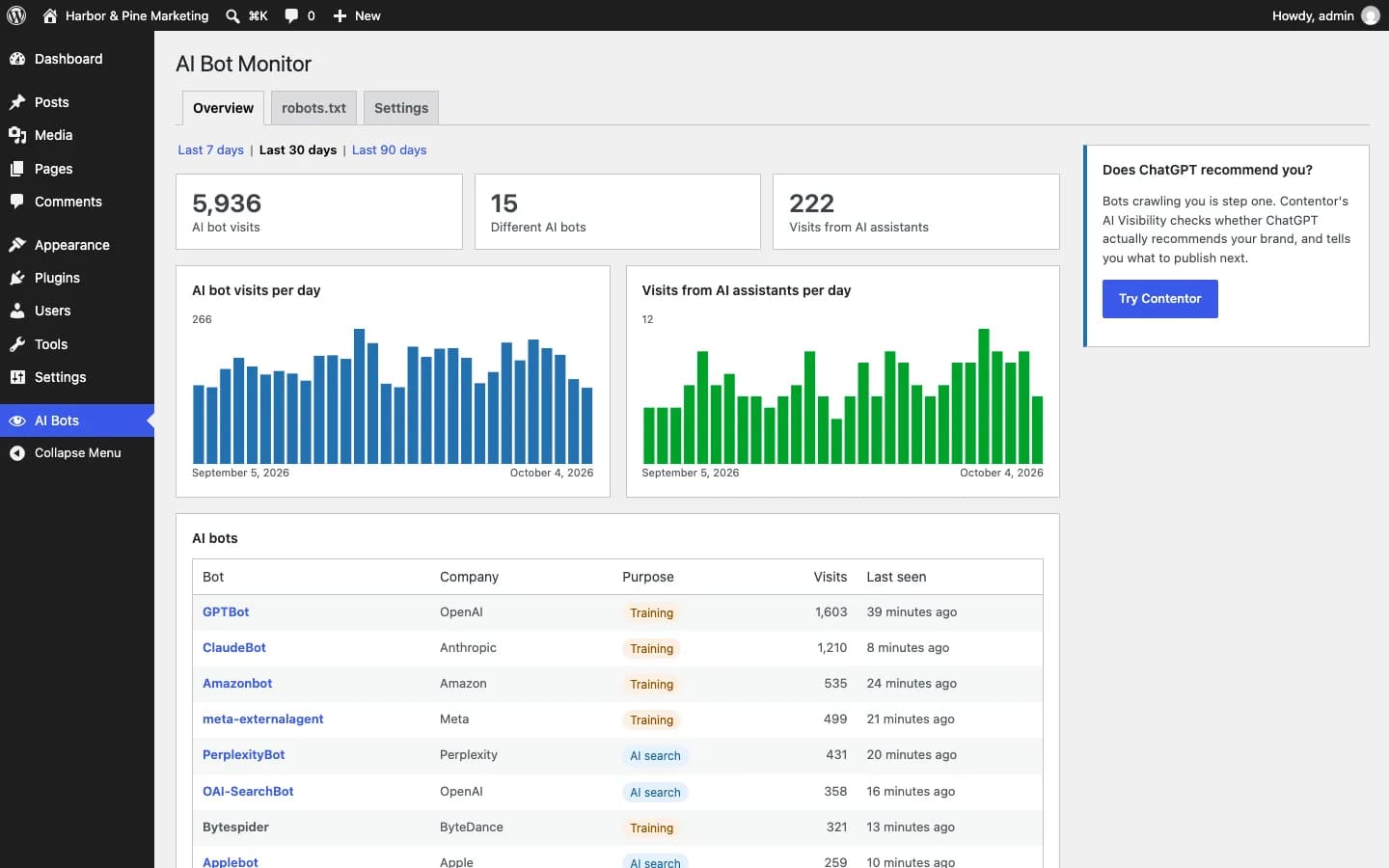Click the AI search badge in PerplexityBot row

[655, 756]
